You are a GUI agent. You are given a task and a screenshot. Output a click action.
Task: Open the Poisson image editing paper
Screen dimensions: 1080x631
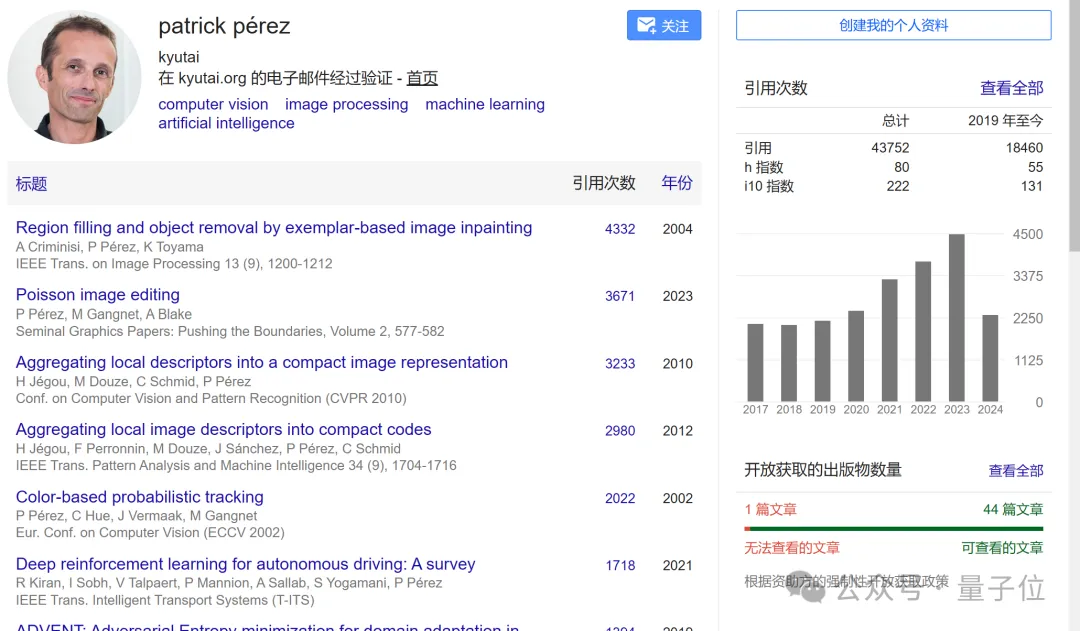98,295
